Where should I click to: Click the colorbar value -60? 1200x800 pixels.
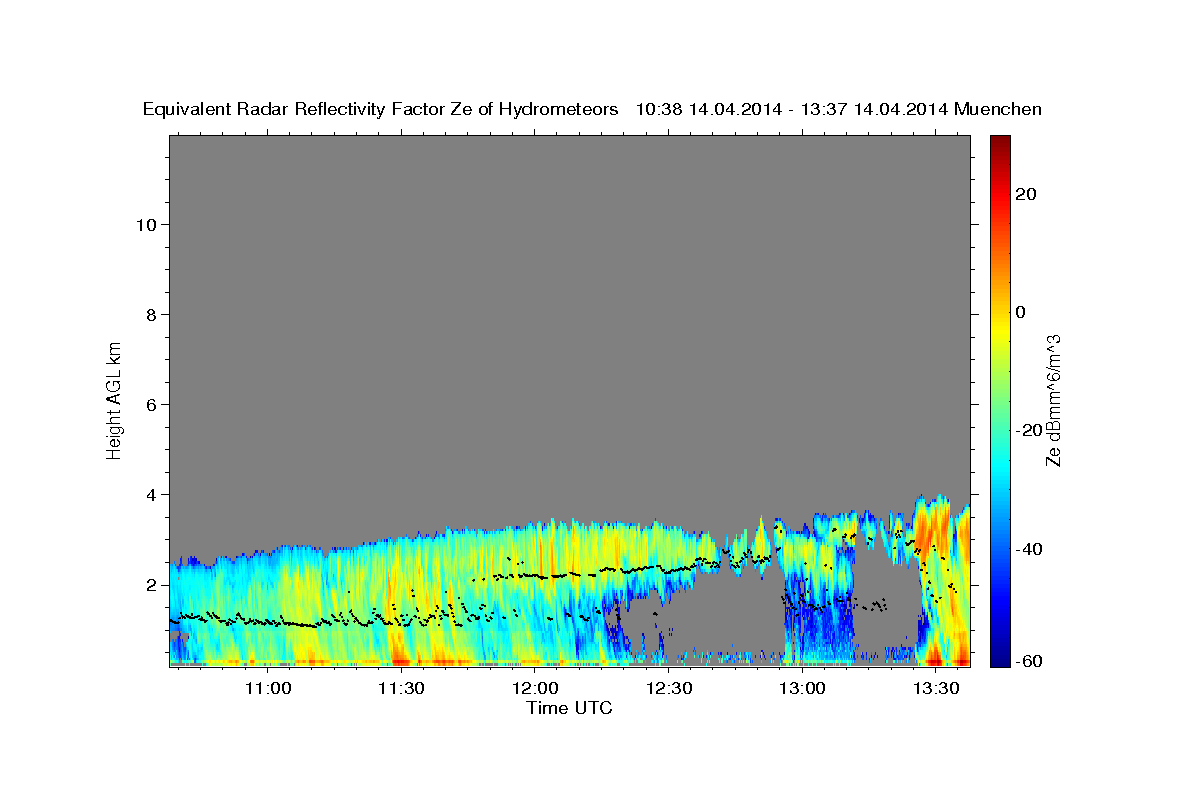coord(1028,660)
